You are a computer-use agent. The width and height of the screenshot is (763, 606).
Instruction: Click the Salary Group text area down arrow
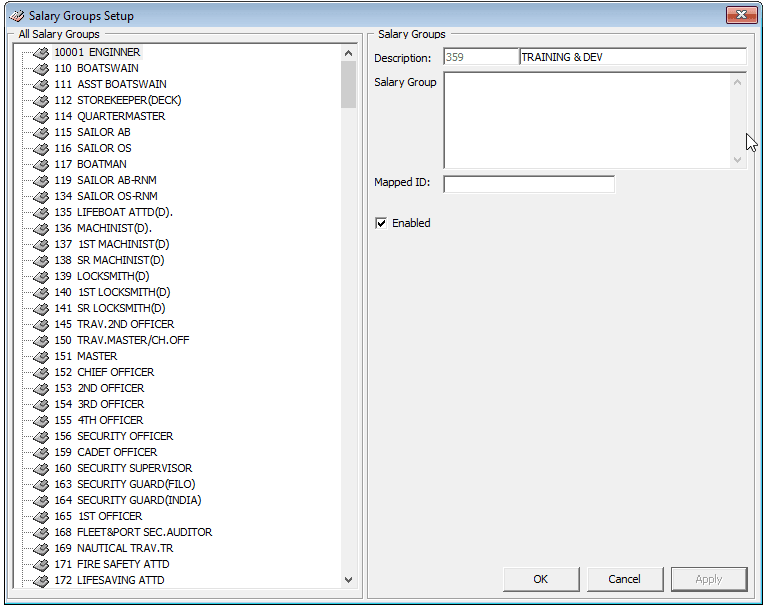click(737, 160)
